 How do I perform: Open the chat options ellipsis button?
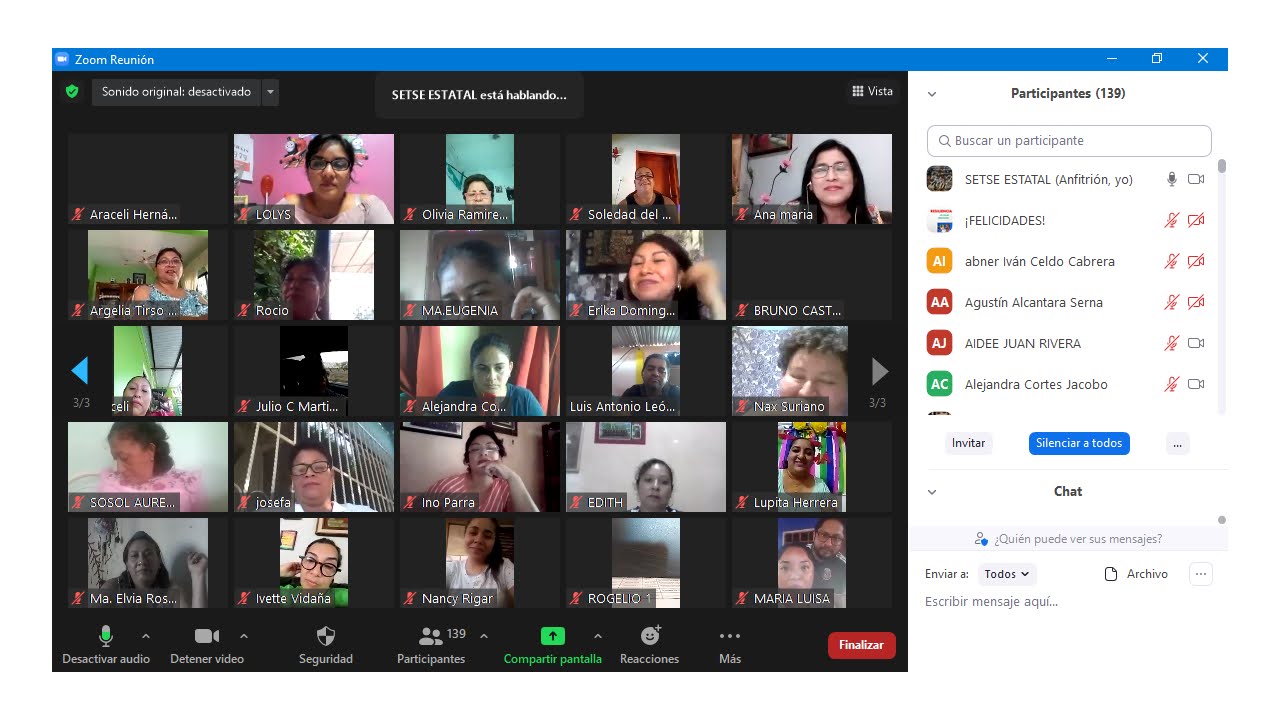click(1201, 574)
